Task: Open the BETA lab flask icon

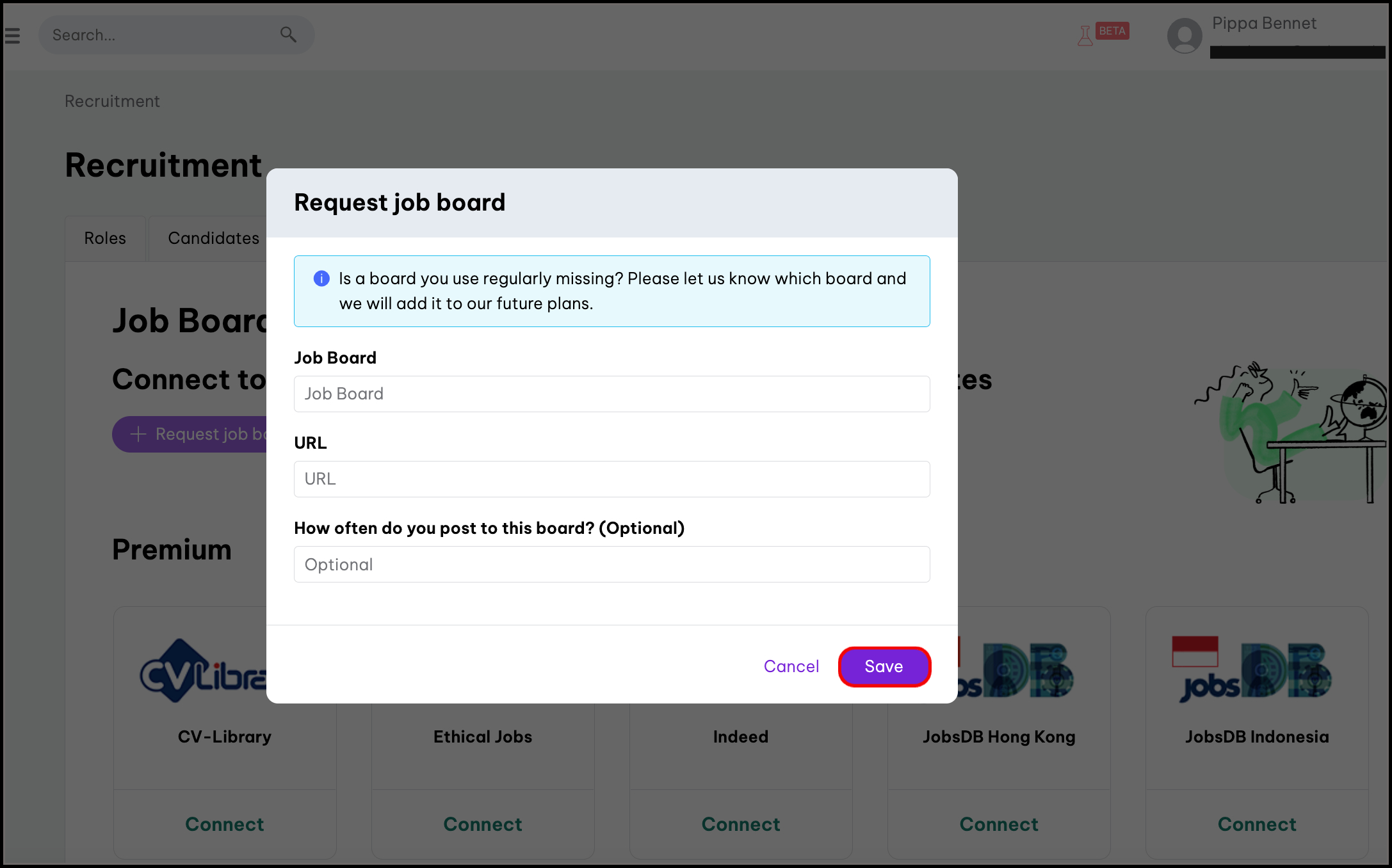Action: [x=1085, y=36]
